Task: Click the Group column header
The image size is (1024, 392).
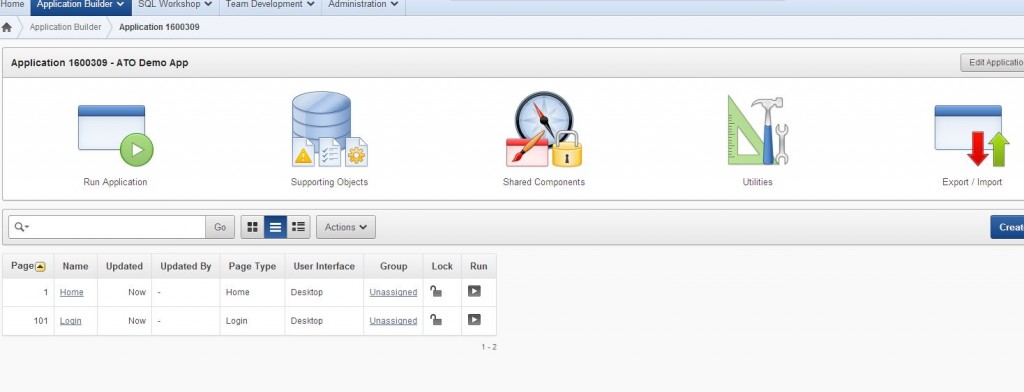Action: 394,266
